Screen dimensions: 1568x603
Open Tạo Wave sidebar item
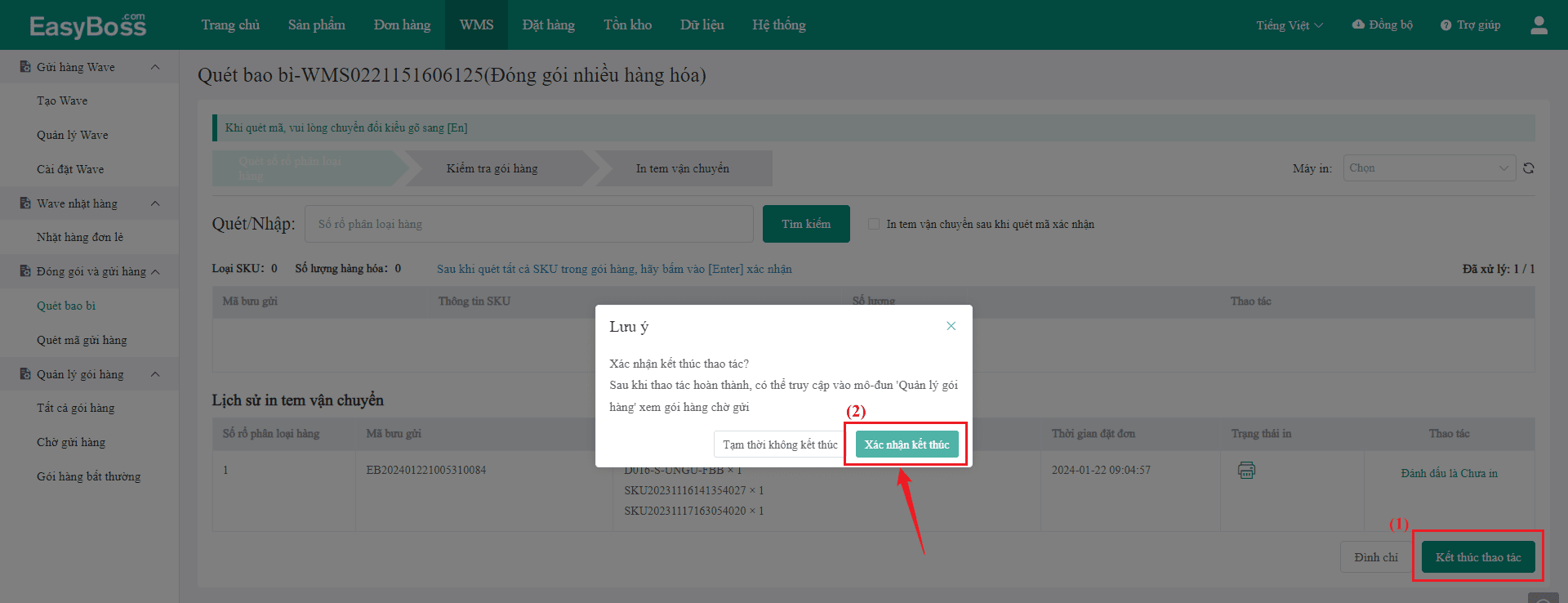(62, 100)
